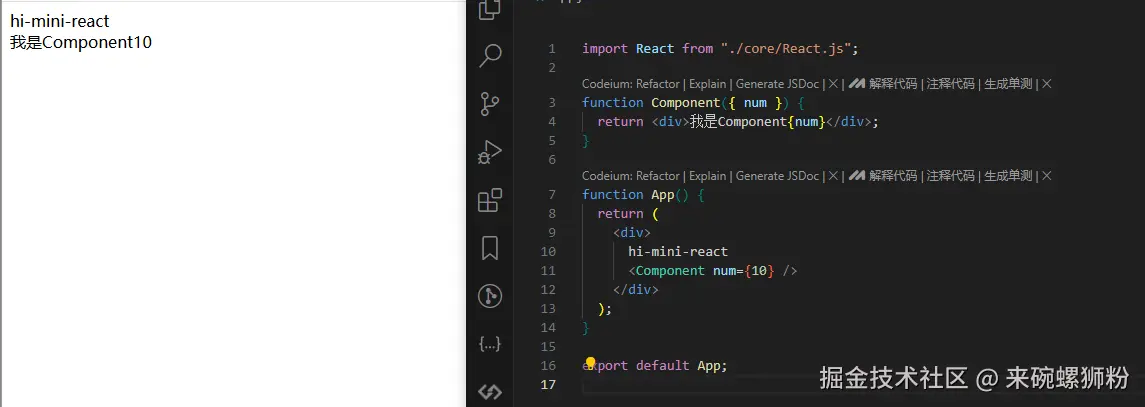Dismiss Codeium lens X above function App
The height and width of the screenshot is (407, 1145).
tap(832, 176)
